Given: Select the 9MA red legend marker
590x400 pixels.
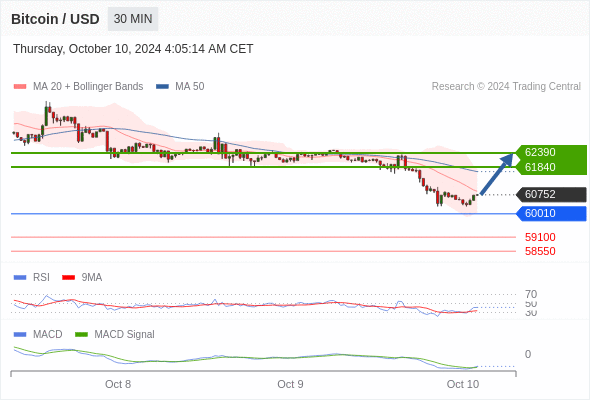Looking at the screenshot, I should (68, 278).
